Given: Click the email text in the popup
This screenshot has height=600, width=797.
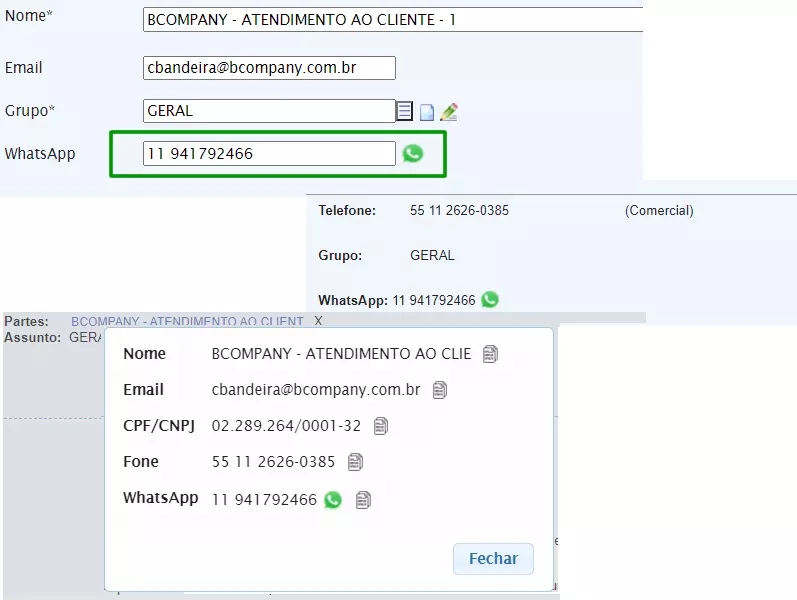Looking at the screenshot, I should click(x=316, y=390).
